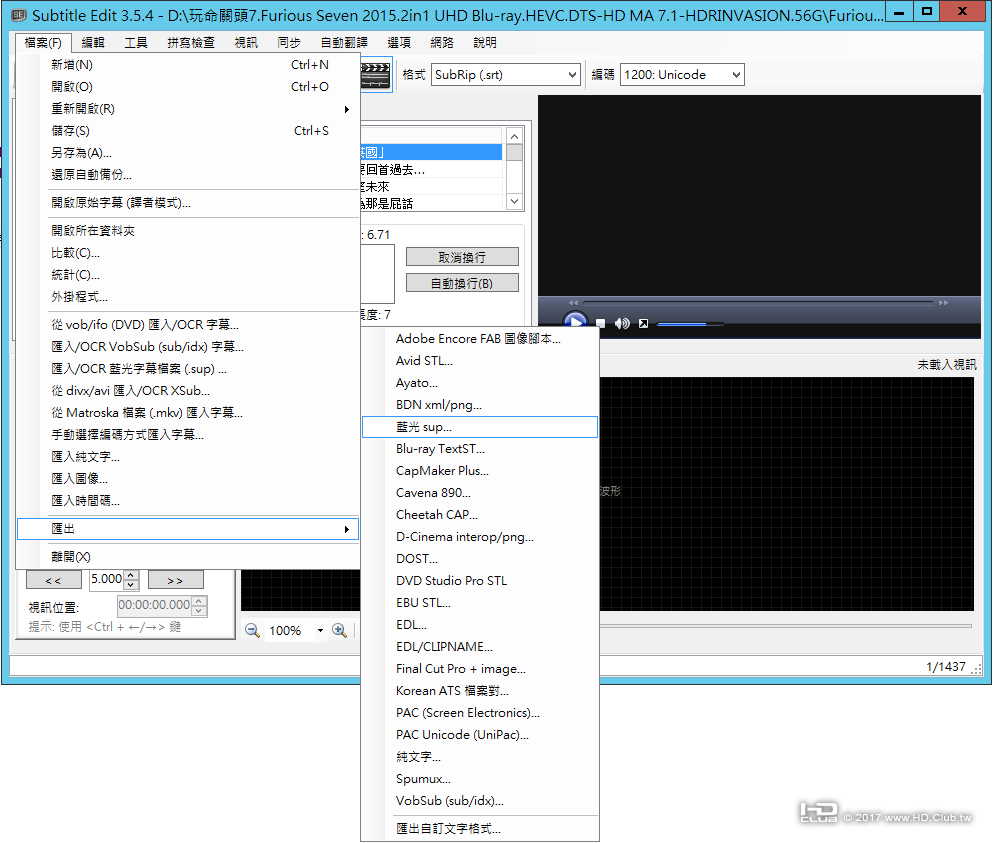Click the fullscreen icon in video player
This screenshot has height=843, width=994.
(x=643, y=323)
